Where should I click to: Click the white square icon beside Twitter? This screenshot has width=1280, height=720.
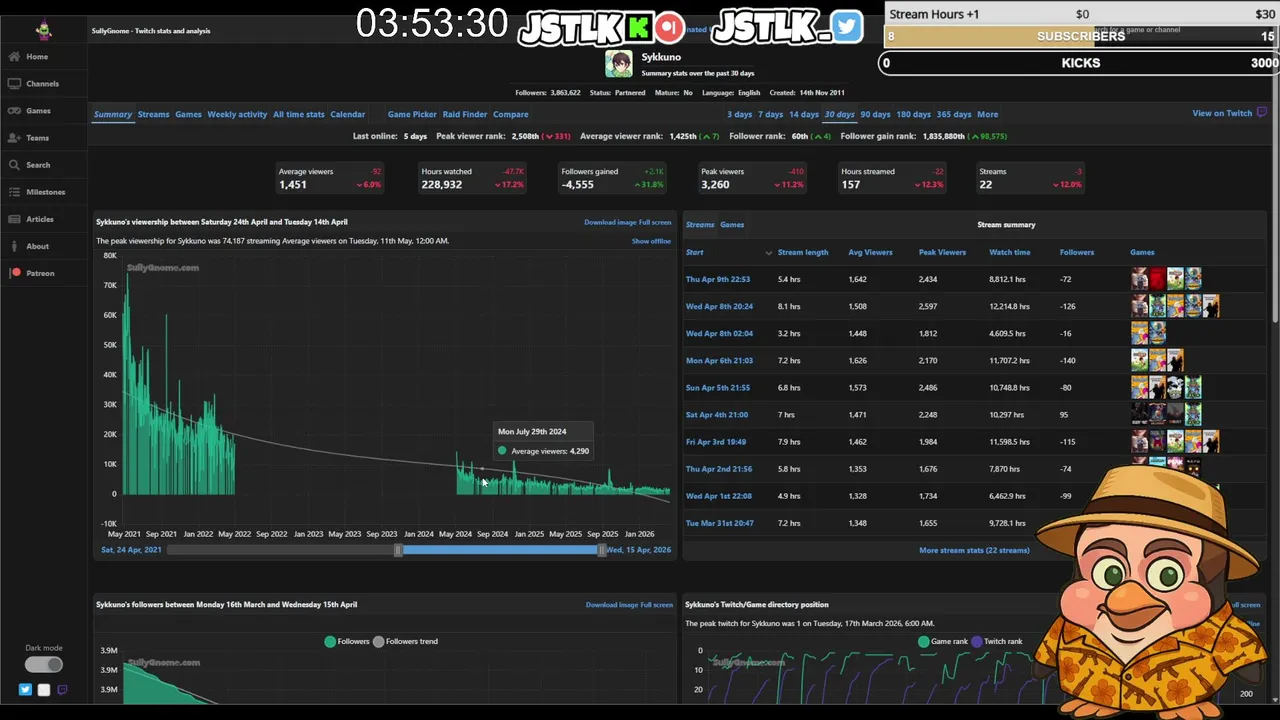tap(44, 689)
